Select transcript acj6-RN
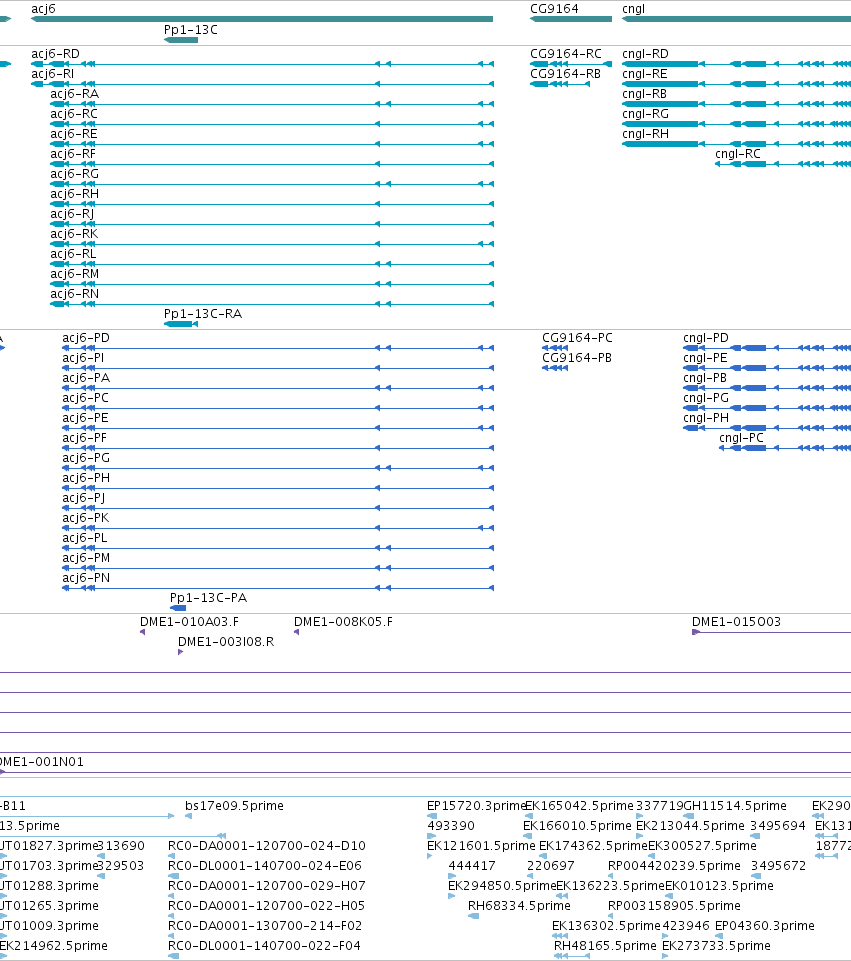This screenshot has height=961, width=851. [75, 294]
